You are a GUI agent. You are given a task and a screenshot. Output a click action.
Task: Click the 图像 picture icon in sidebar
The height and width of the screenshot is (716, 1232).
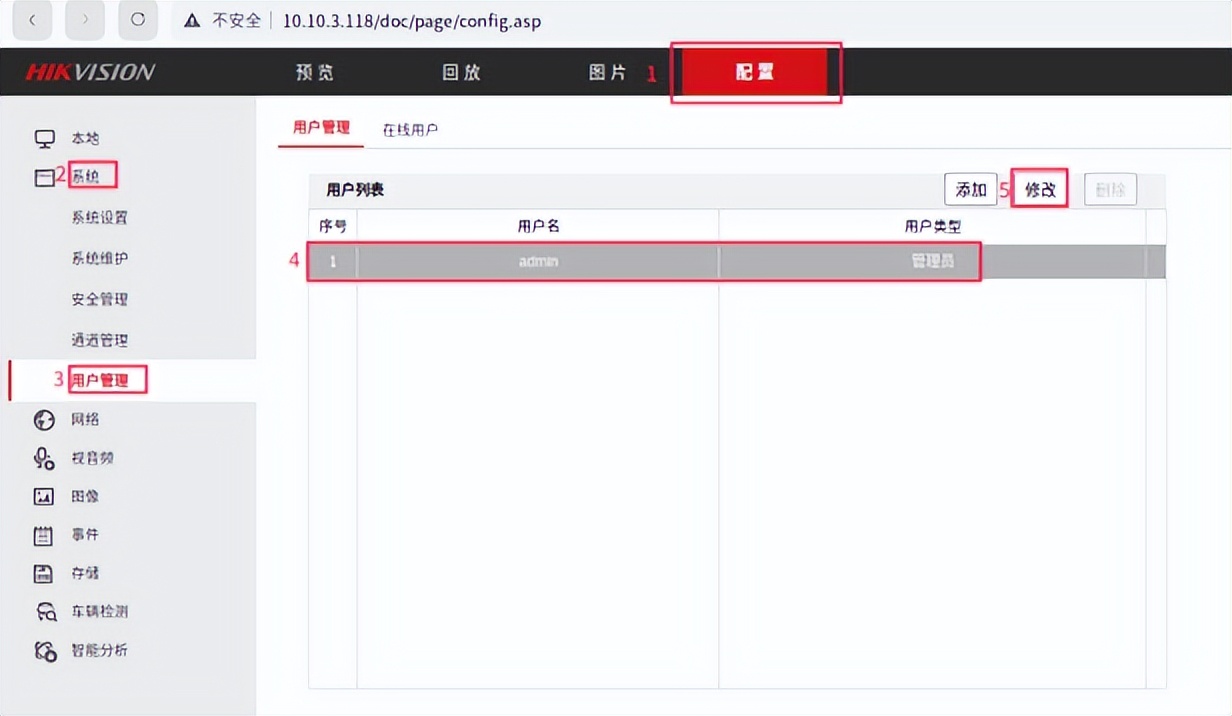tap(44, 496)
